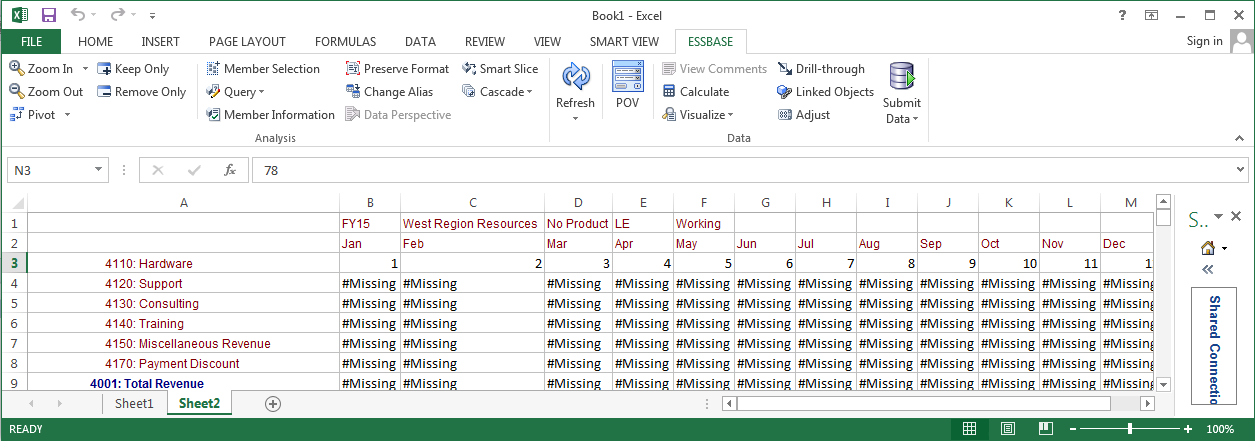Select Remove Only command
Viewport: 1255px width, 441px height.
coord(142,92)
